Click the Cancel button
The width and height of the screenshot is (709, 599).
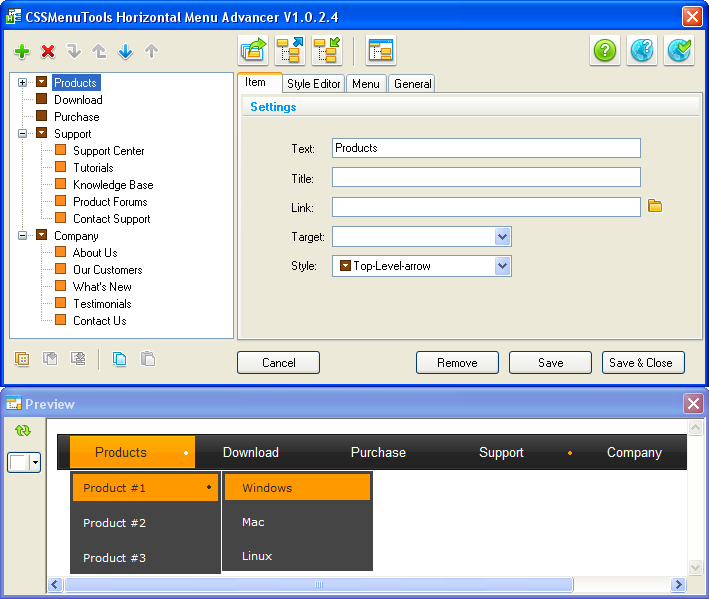pos(279,363)
